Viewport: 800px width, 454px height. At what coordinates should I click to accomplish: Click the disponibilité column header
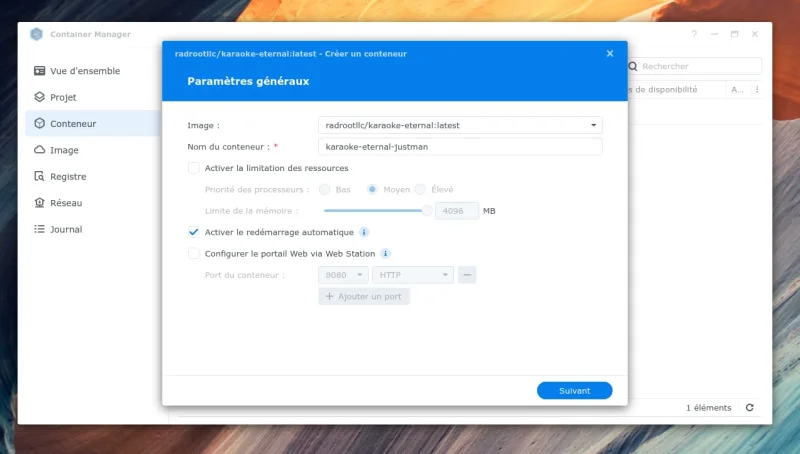pyautogui.click(x=677, y=90)
